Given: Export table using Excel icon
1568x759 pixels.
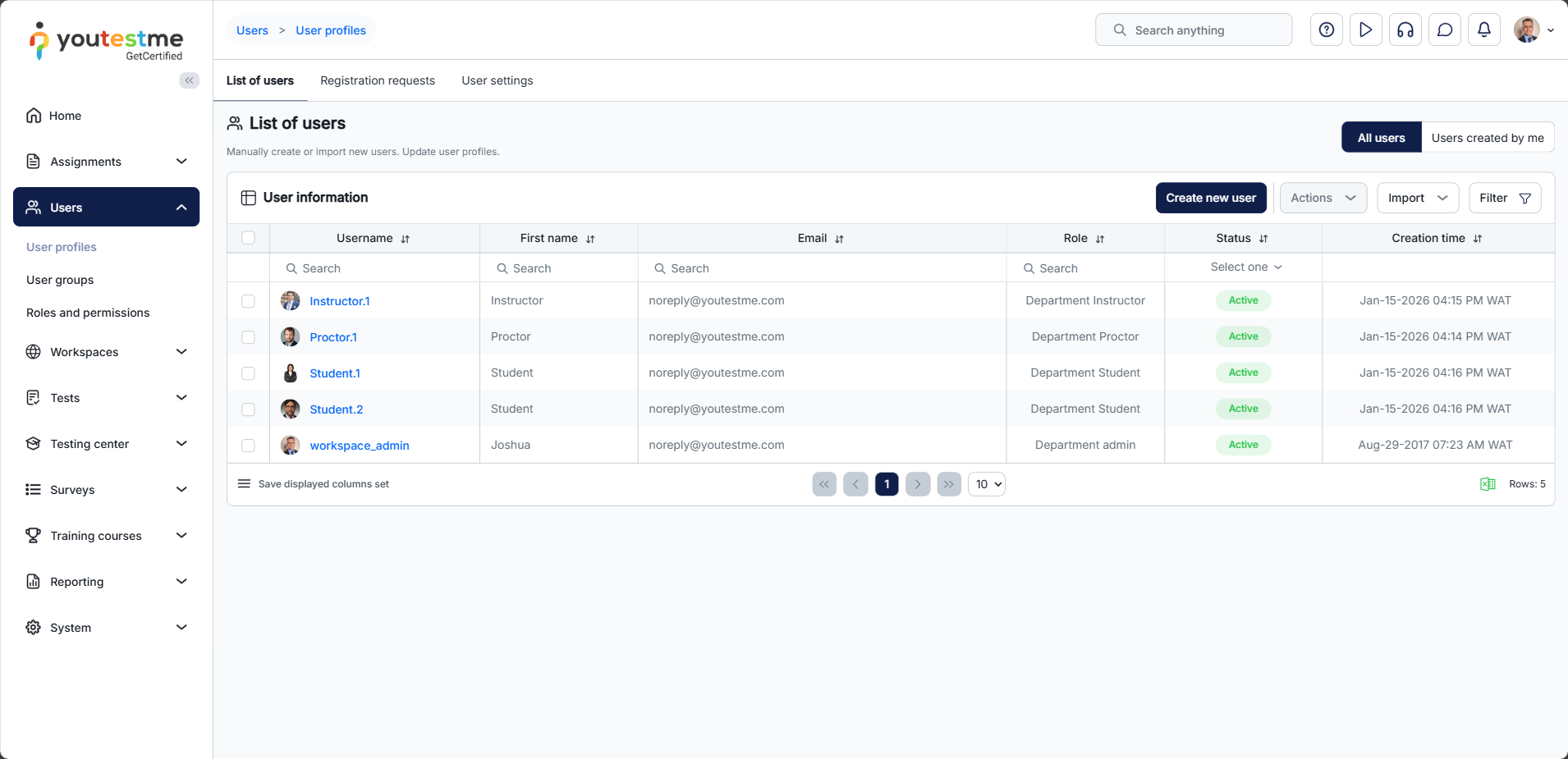Looking at the screenshot, I should pyautogui.click(x=1487, y=484).
